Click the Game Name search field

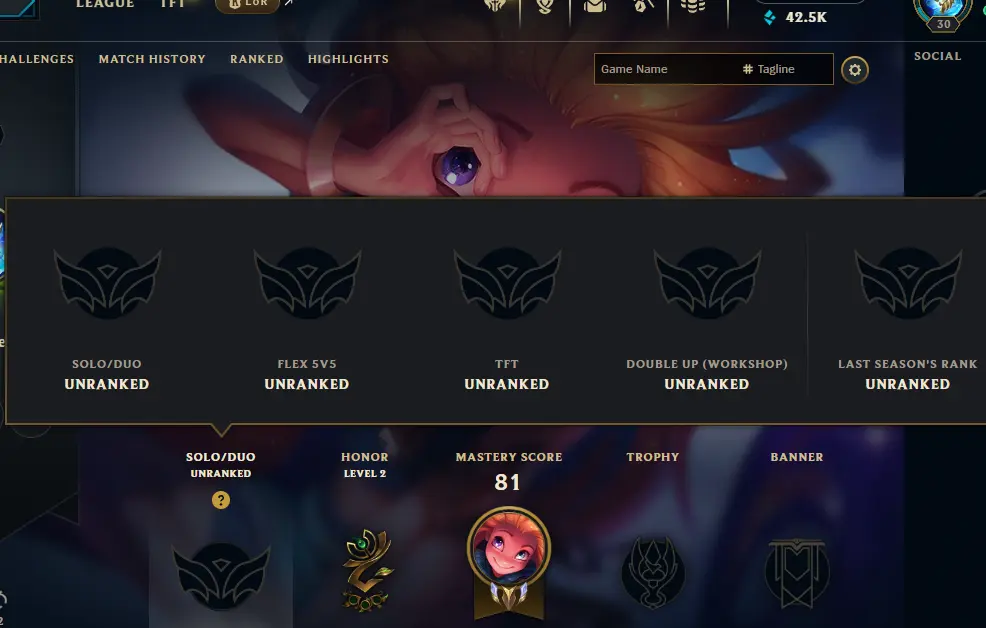tap(667, 69)
